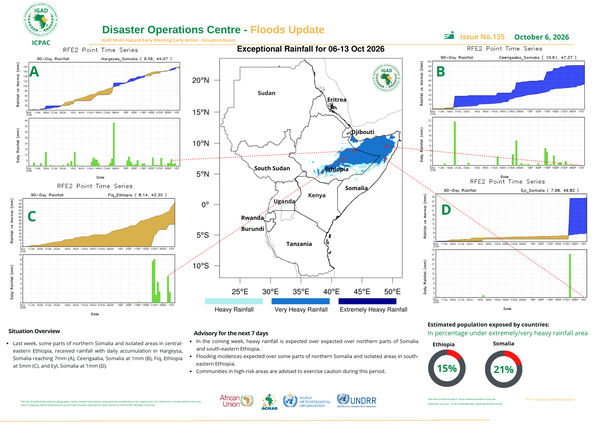Click the 25°E longitude label

pyautogui.click(x=240, y=292)
